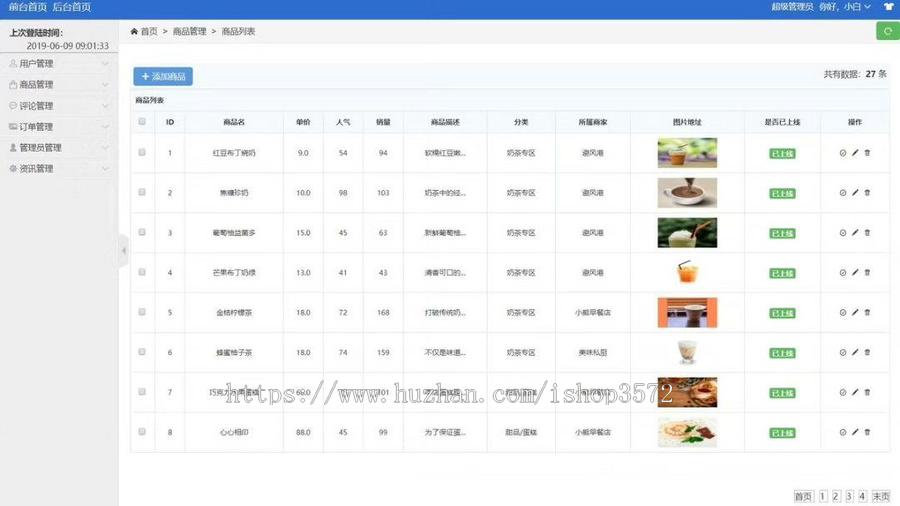
Task: Click the green refresh icon button
Action: tap(887, 31)
